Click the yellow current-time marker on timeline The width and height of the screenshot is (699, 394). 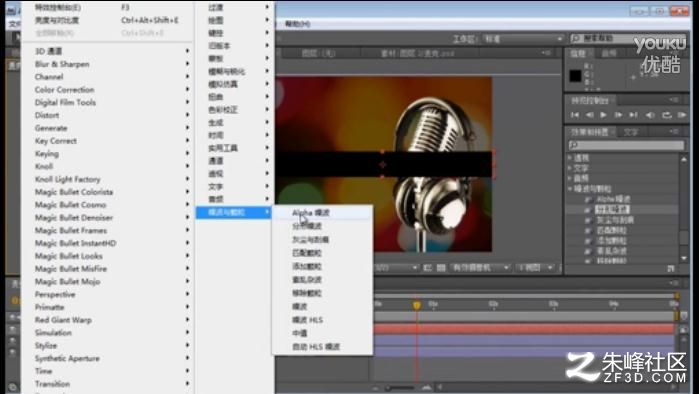point(416,305)
